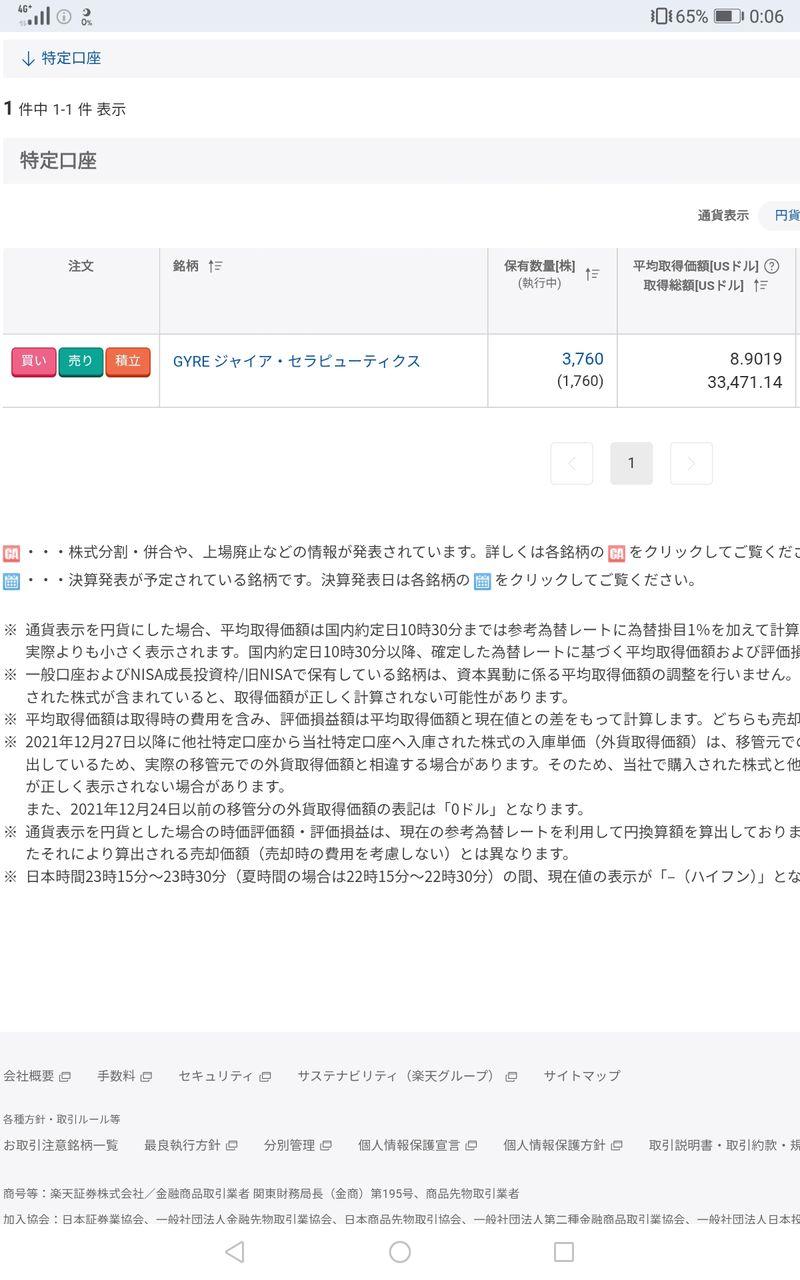Tap the Android back triangle button

pos(234,1249)
